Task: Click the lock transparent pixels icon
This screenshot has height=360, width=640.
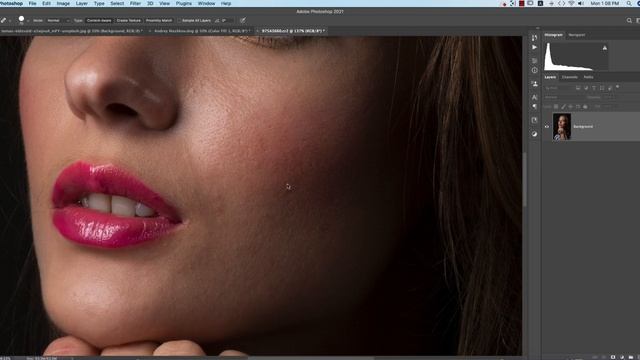Action: click(x=556, y=107)
